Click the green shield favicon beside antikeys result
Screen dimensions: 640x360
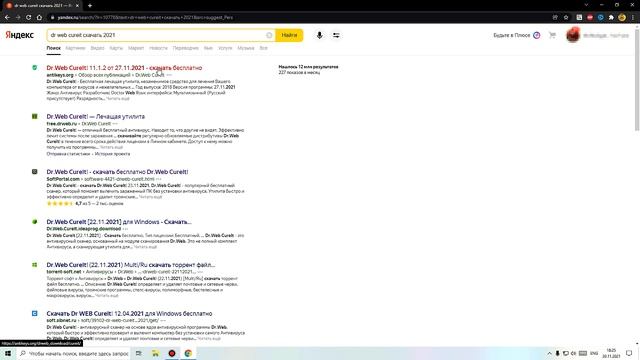[x=35, y=68]
